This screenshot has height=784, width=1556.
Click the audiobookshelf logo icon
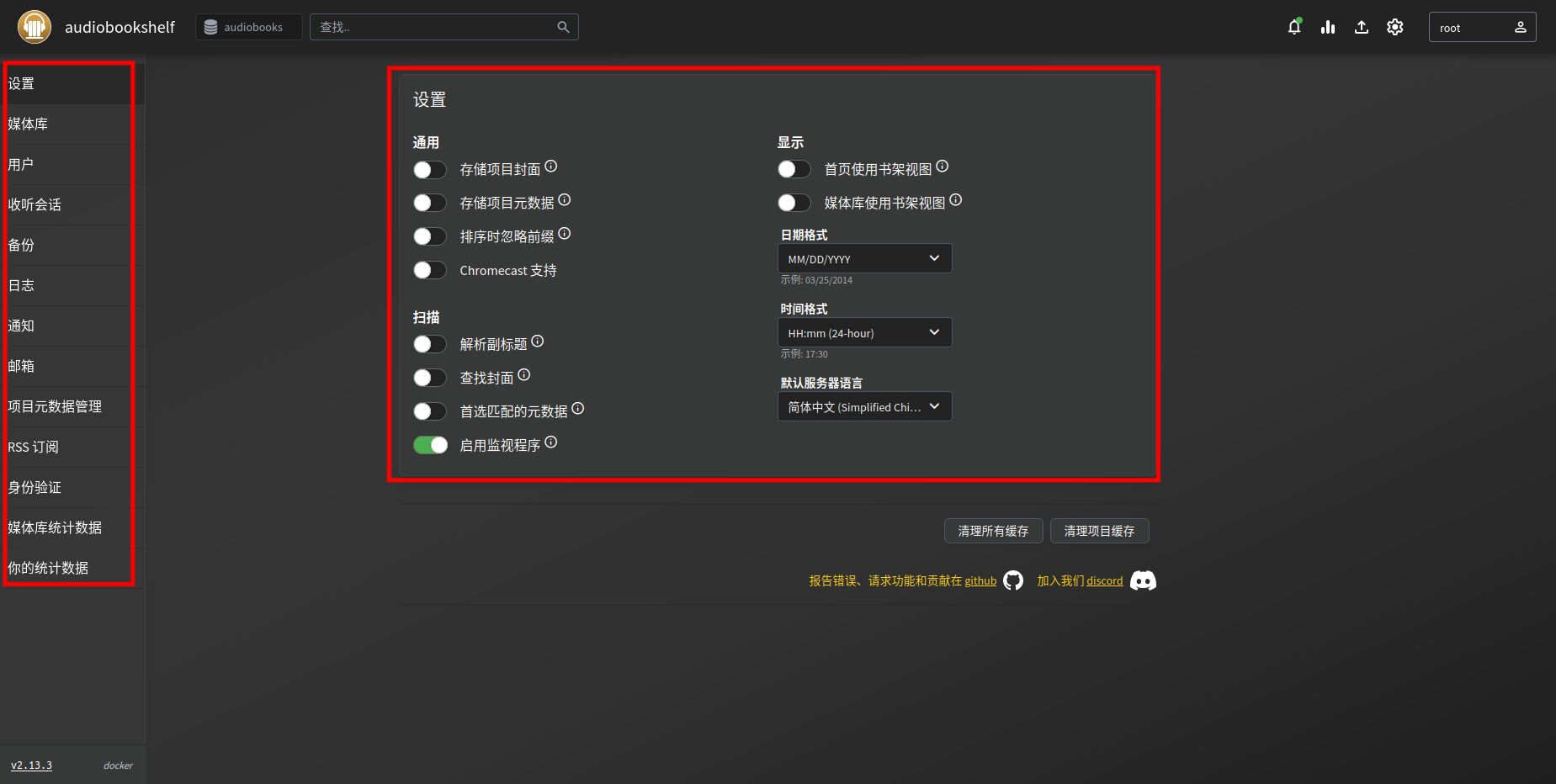(35, 27)
